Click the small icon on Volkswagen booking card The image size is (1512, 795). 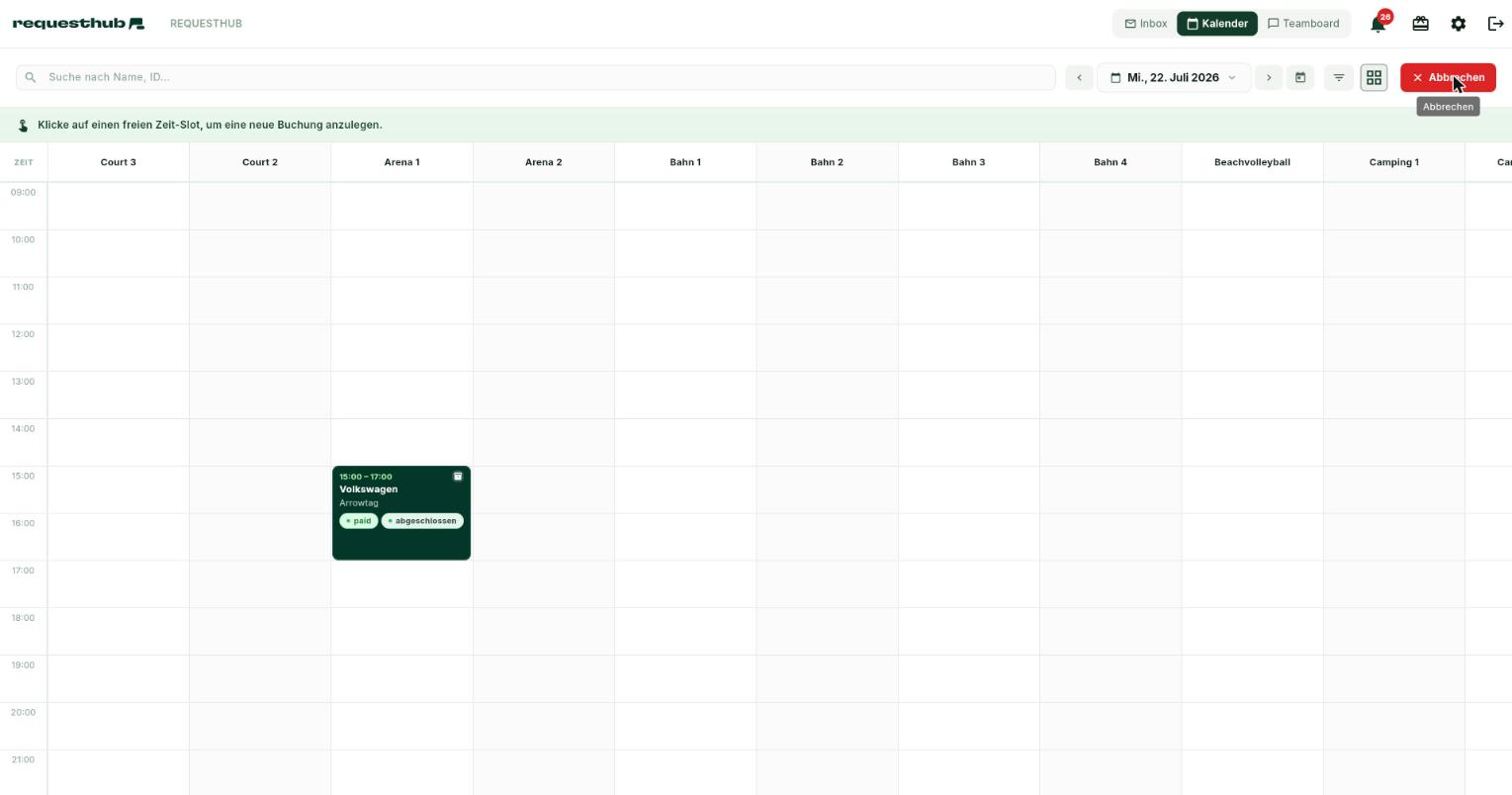pos(458,477)
